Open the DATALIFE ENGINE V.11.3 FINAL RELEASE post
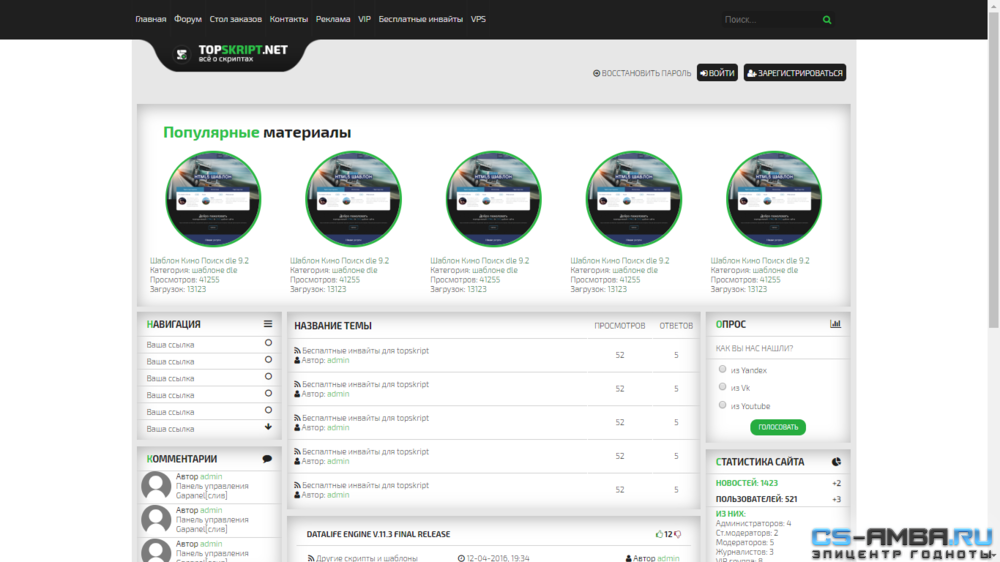This screenshot has width=1000, height=562. (x=378, y=534)
